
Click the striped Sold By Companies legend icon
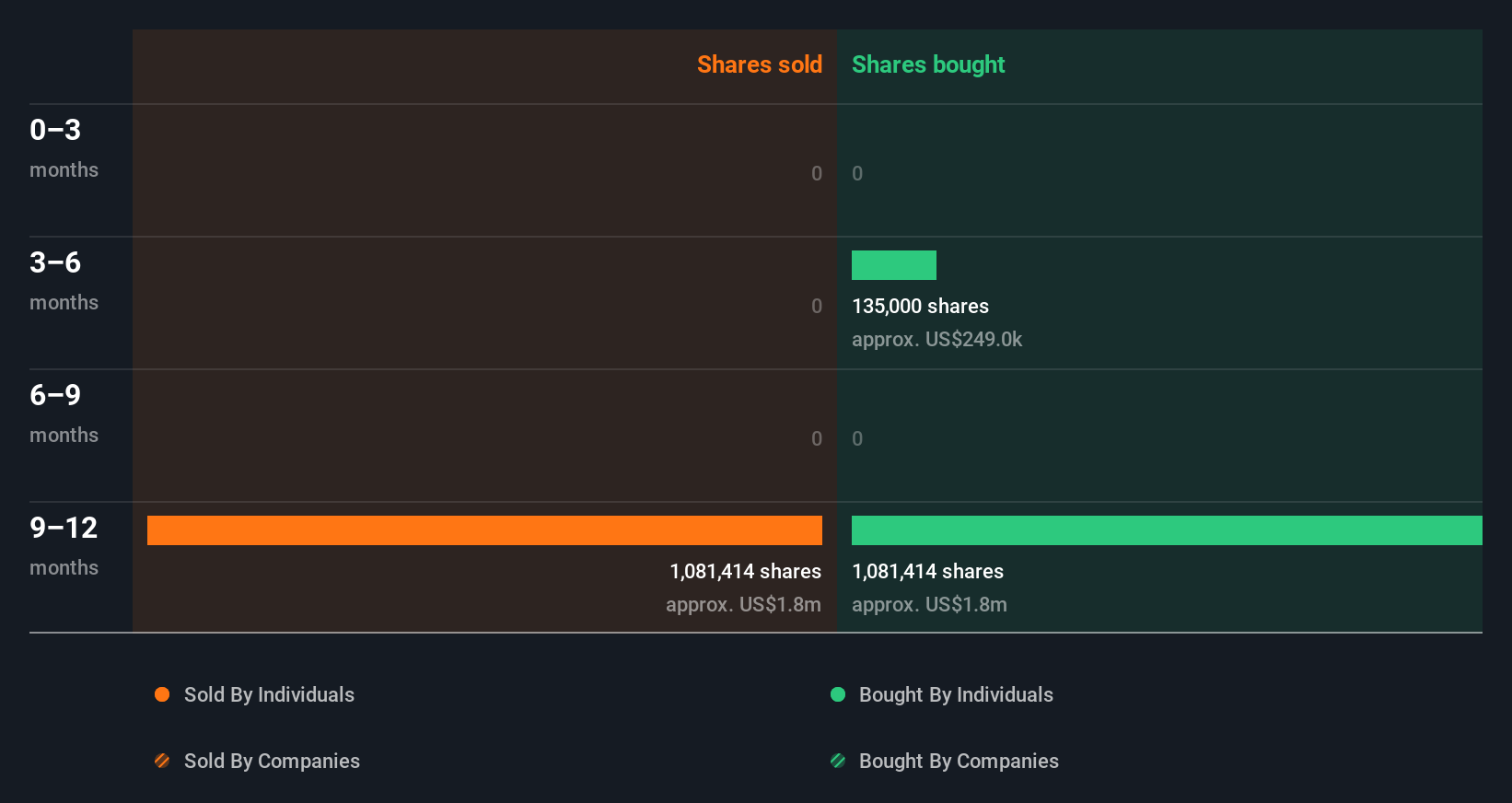162,761
